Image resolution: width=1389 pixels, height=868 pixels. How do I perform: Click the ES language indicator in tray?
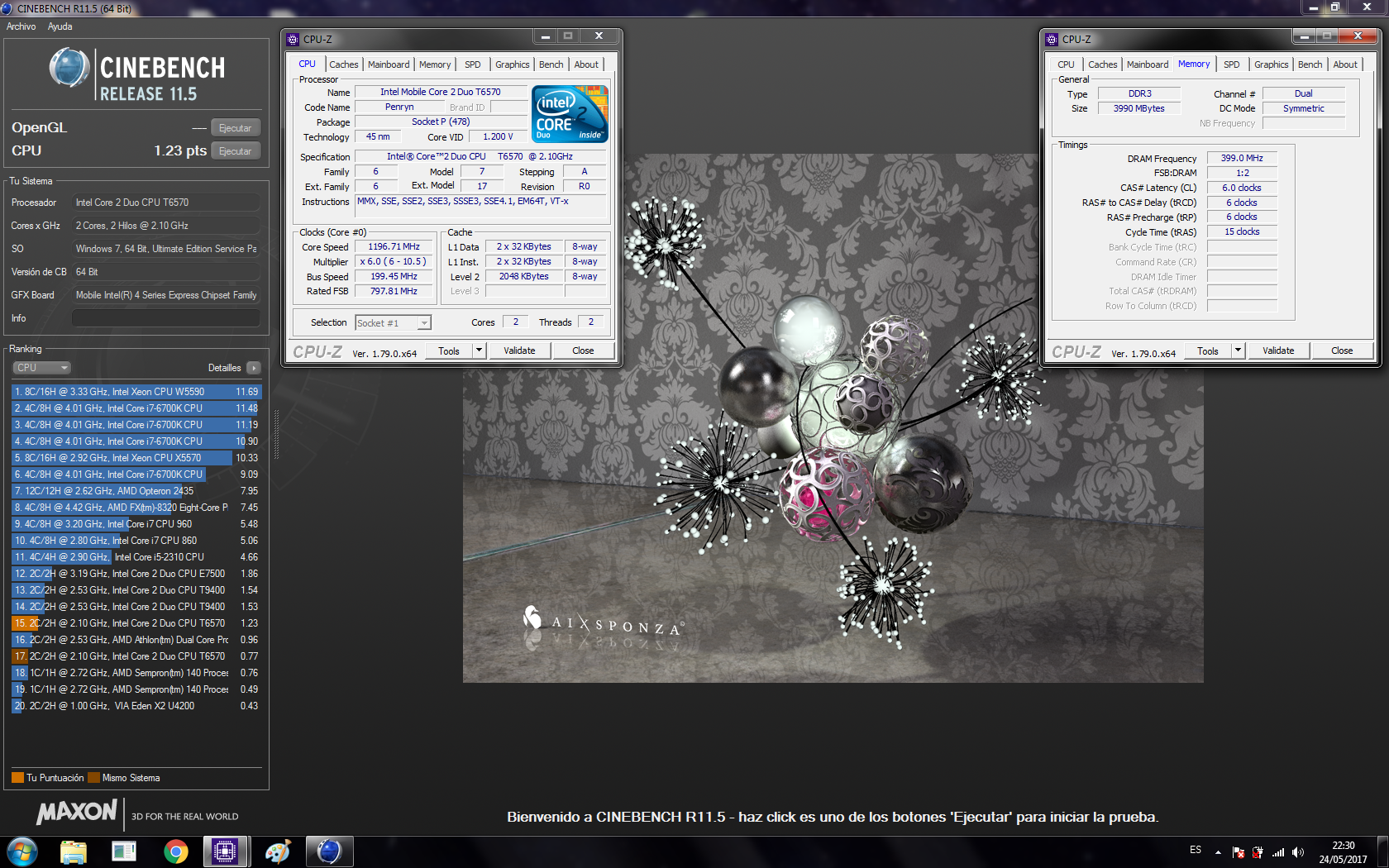(x=1196, y=850)
